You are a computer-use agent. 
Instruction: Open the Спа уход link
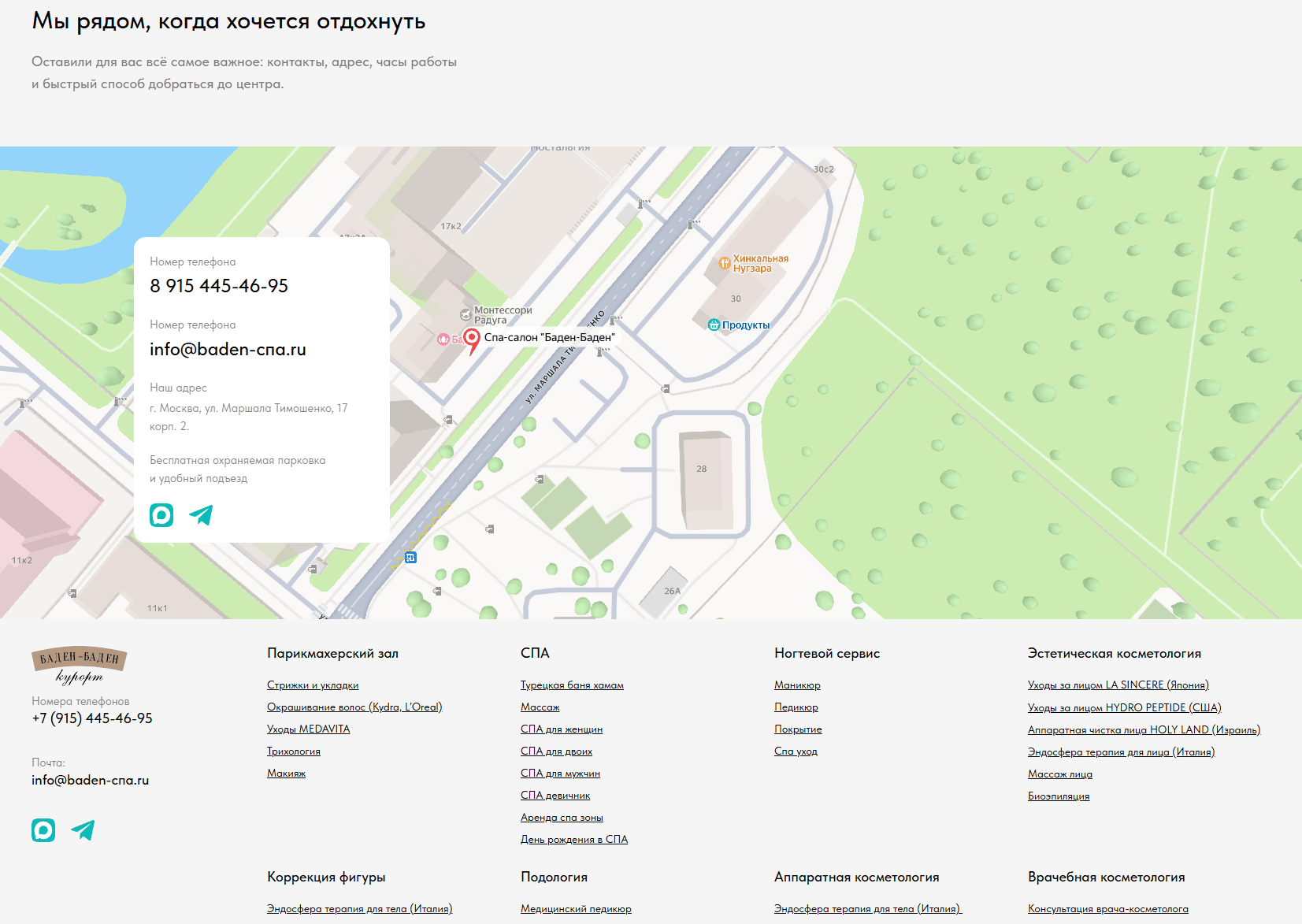[x=796, y=751]
